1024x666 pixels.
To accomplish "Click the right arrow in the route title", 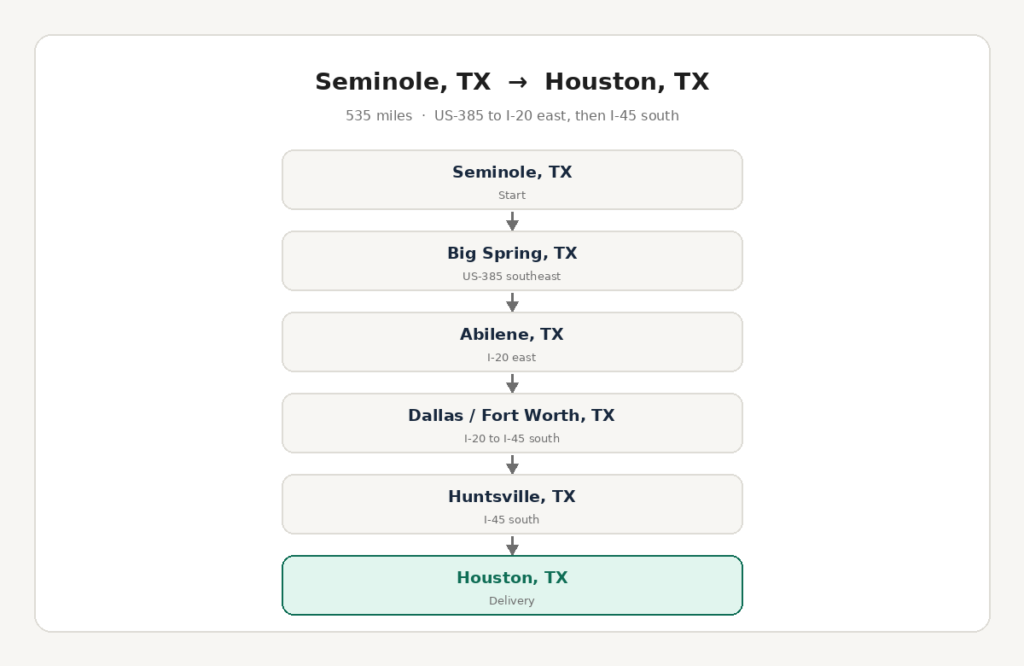I will [x=518, y=82].
